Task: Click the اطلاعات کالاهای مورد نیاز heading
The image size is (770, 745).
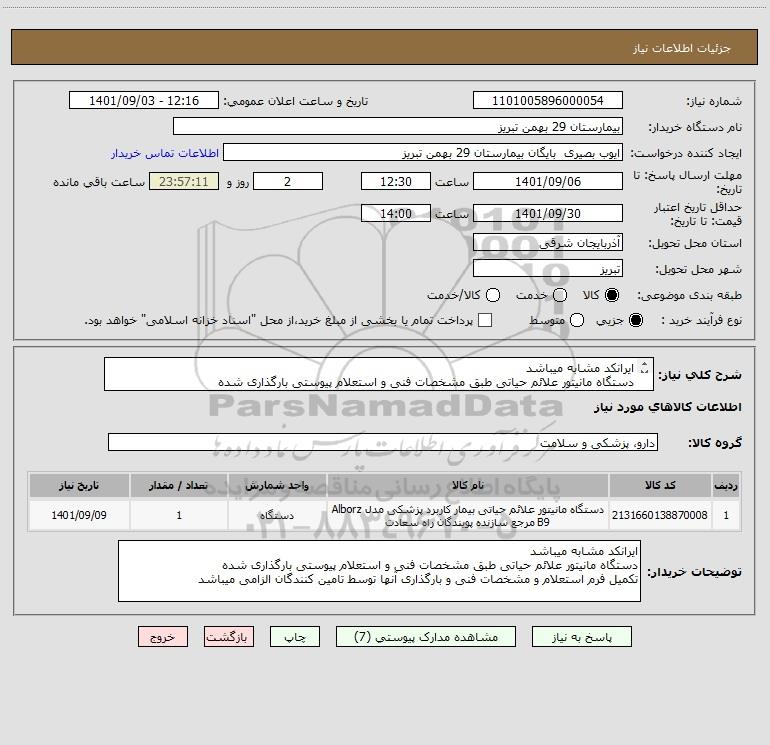Action: coord(667,407)
